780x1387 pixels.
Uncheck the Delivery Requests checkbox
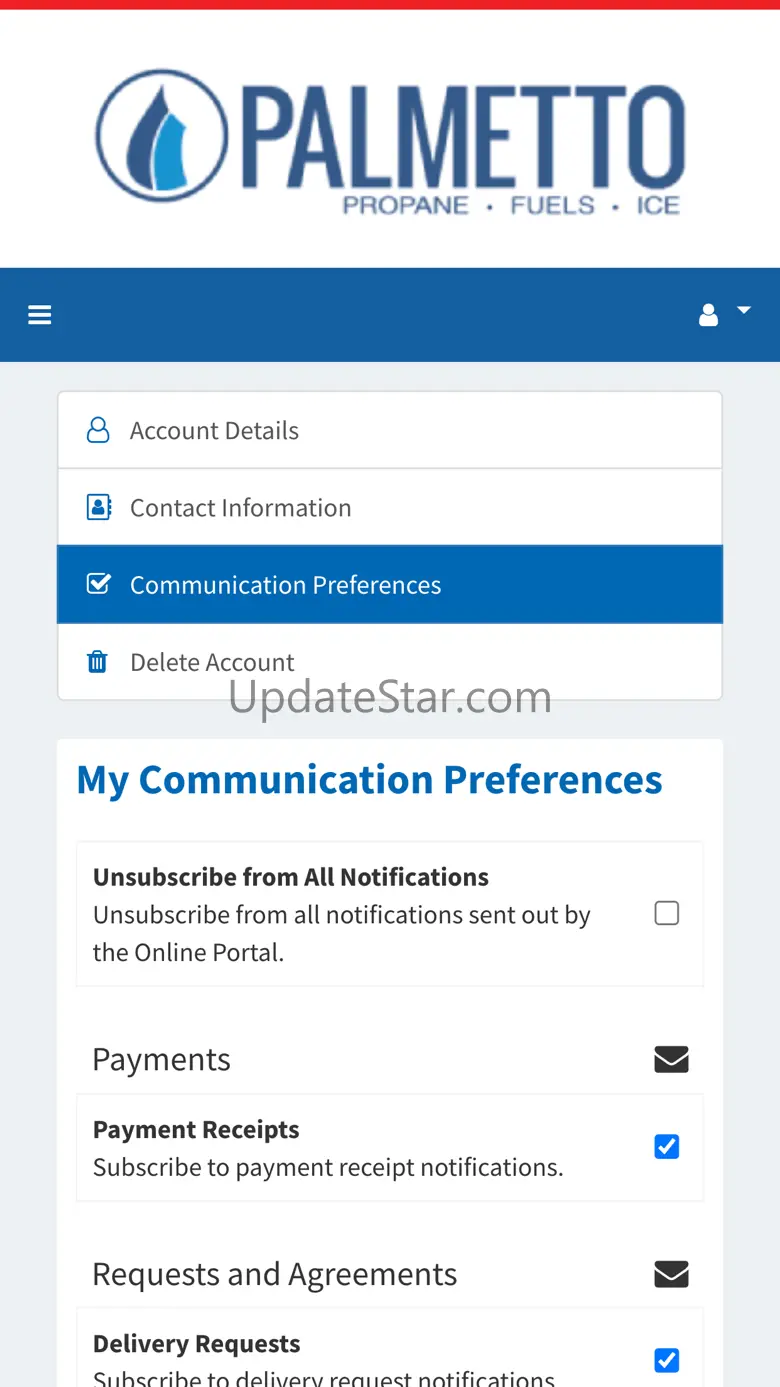pyautogui.click(x=667, y=1360)
